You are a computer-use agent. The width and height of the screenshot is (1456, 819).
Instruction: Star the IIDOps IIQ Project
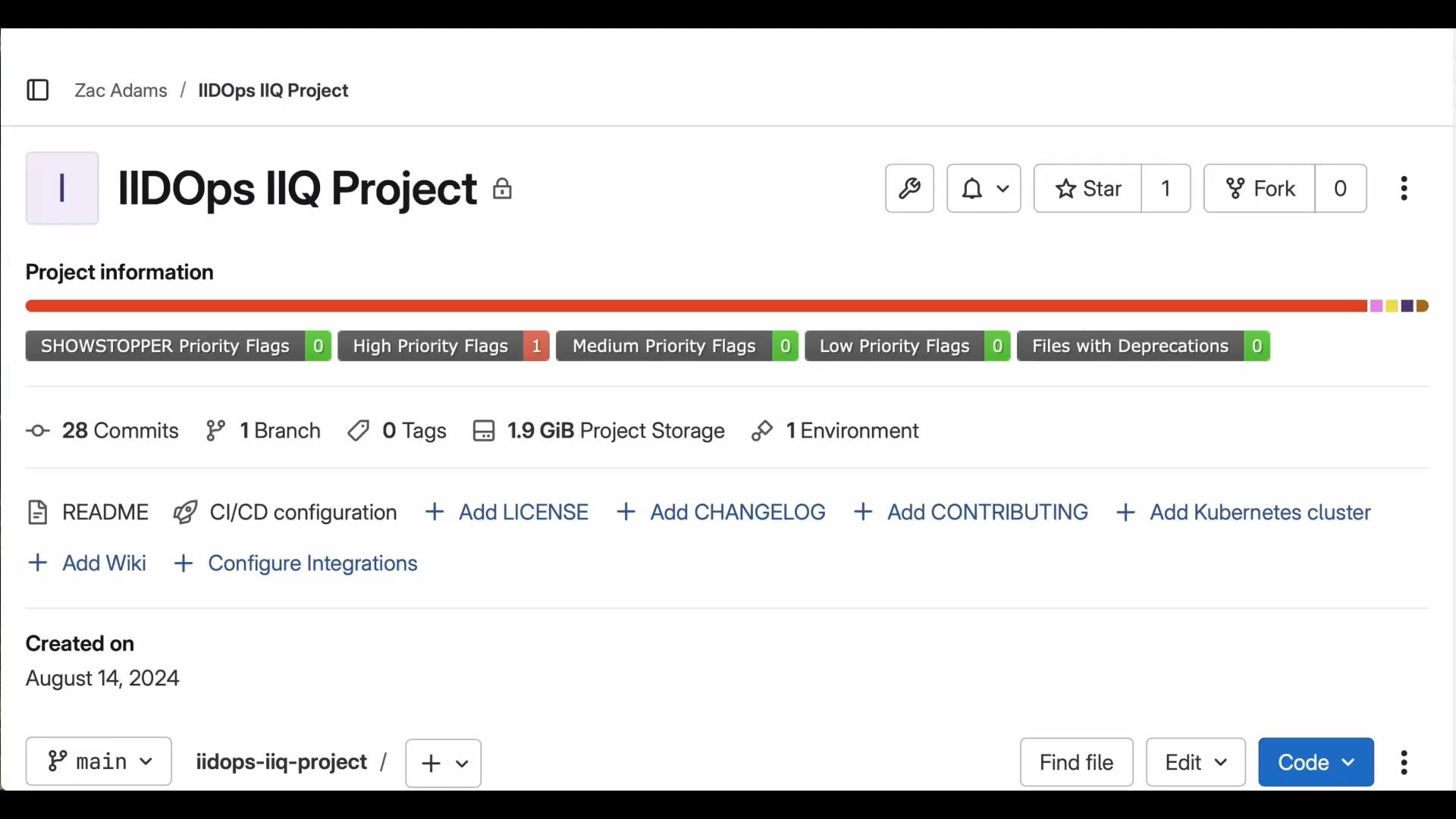point(1087,188)
